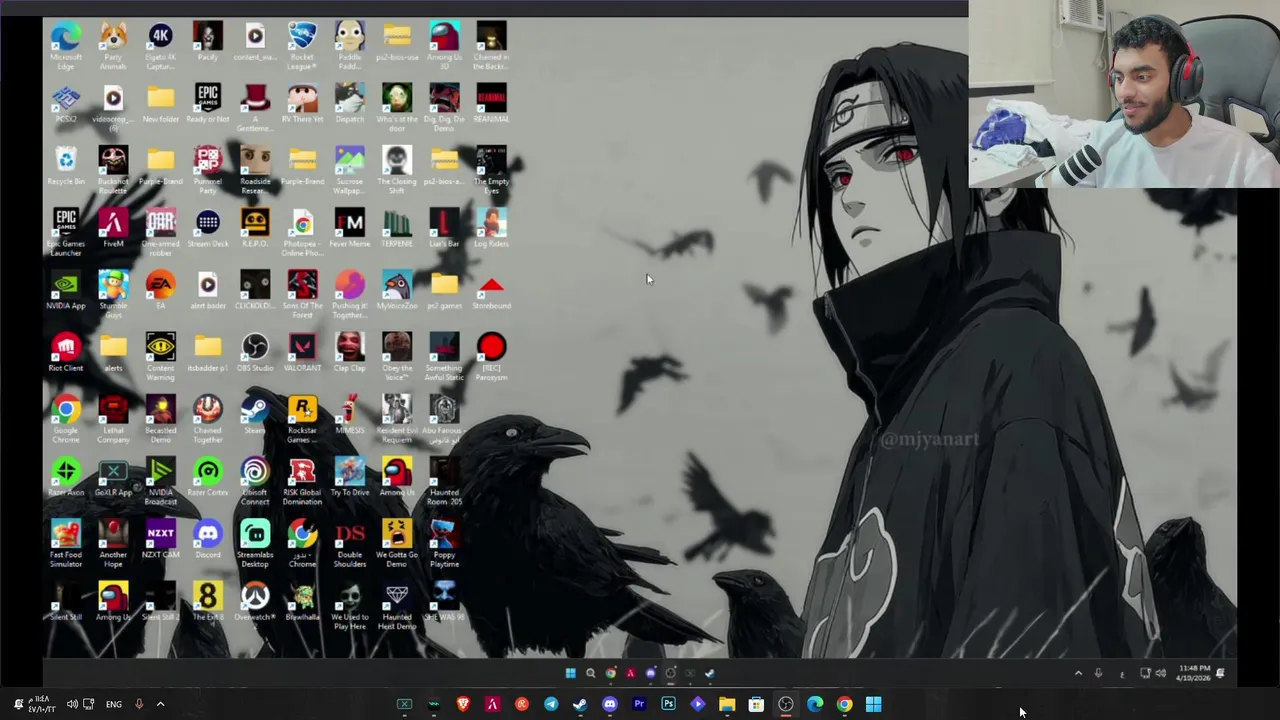The height and width of the screenshot is (720, 1280).
Task: Open the Liar's Bar shortcut
Action: [444, 228]
